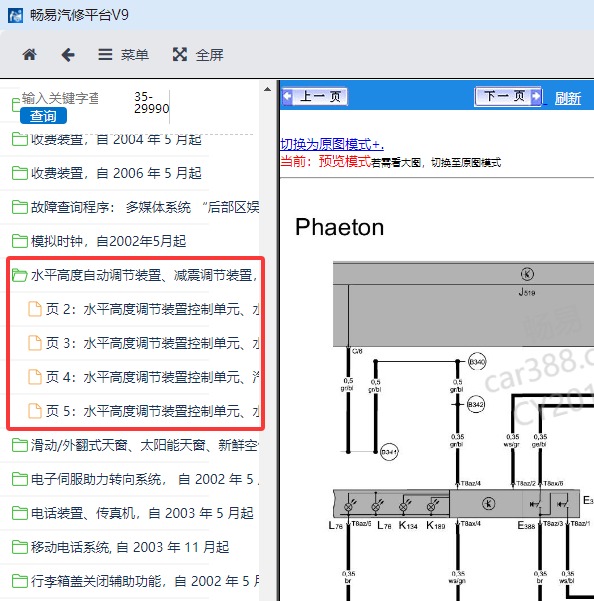Open folder 电话装置、传真机，自 2003 年
The height and width of the screenshot is (601, 594).
pos(133,513)
